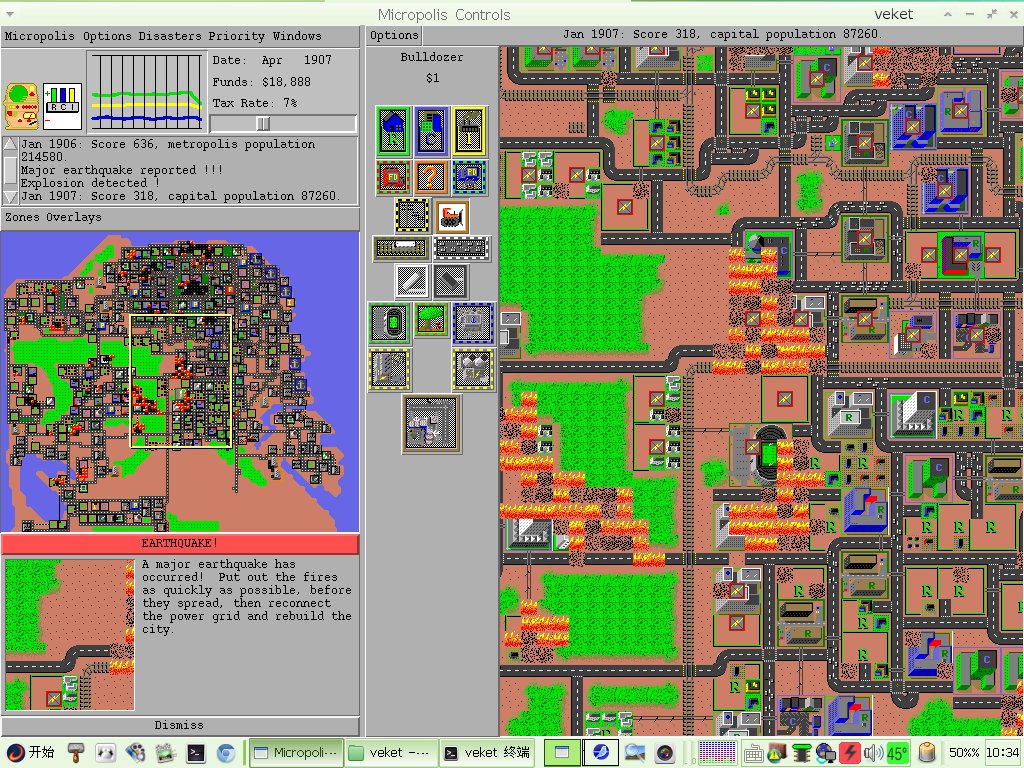Click the 45° temperature tray indicator
The width and height of the screenshot is (1024, 768).
(x=897, y=753)
